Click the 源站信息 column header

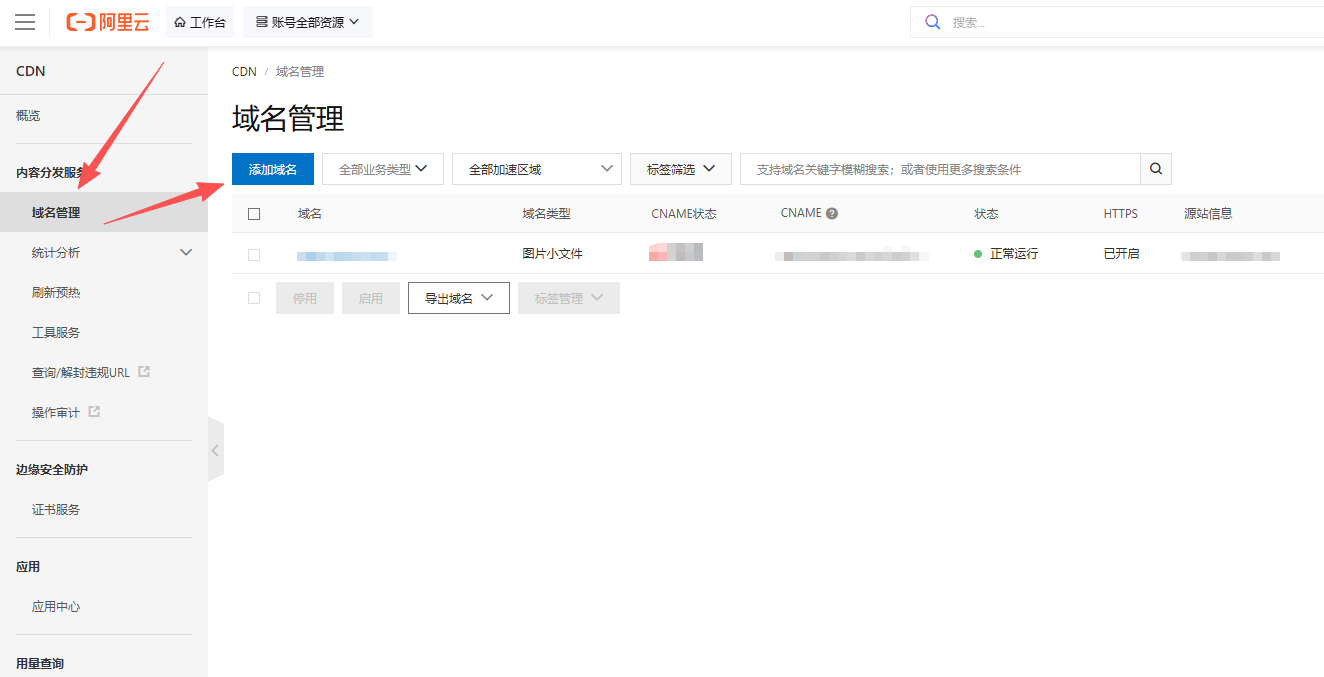tap(1208, 214)
